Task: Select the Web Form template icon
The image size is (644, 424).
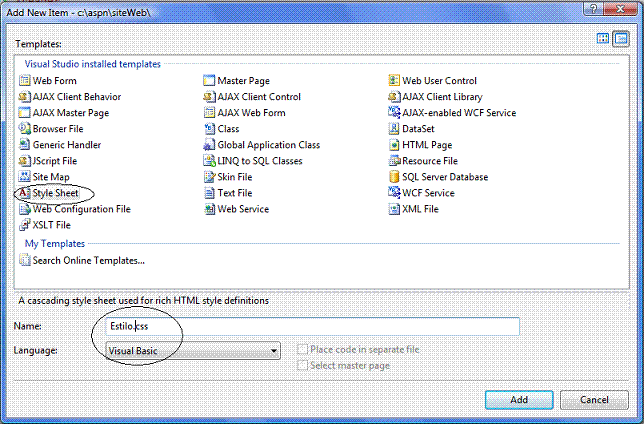Action: coord(25,81)
